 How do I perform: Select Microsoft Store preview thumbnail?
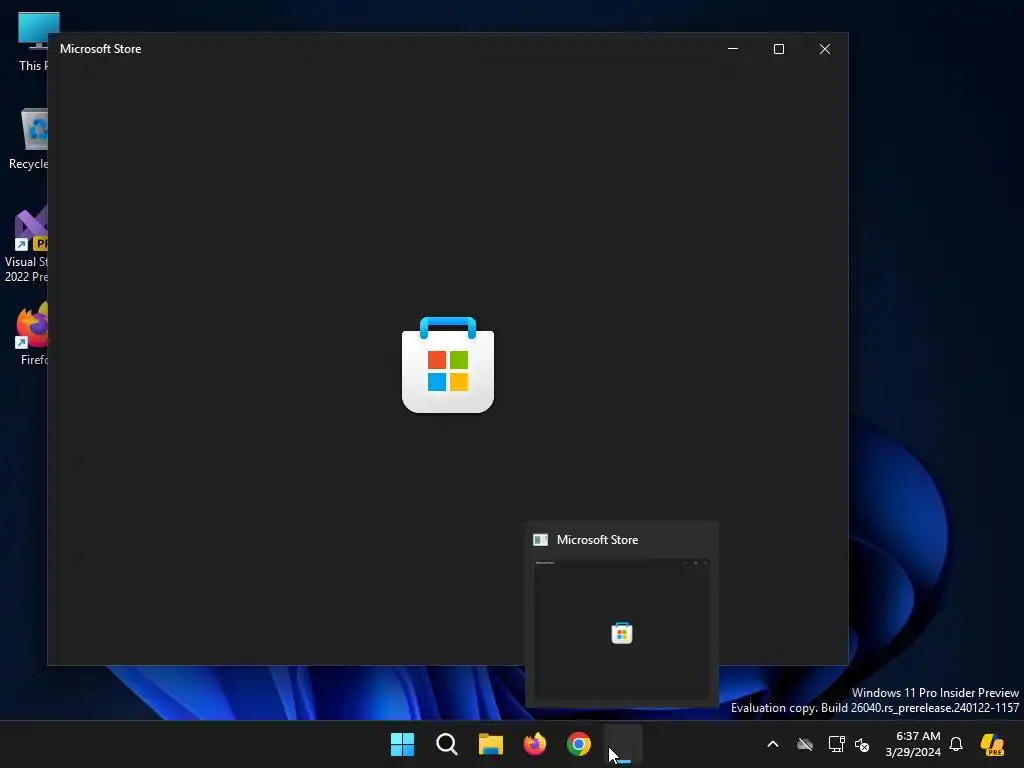point(622,630)
